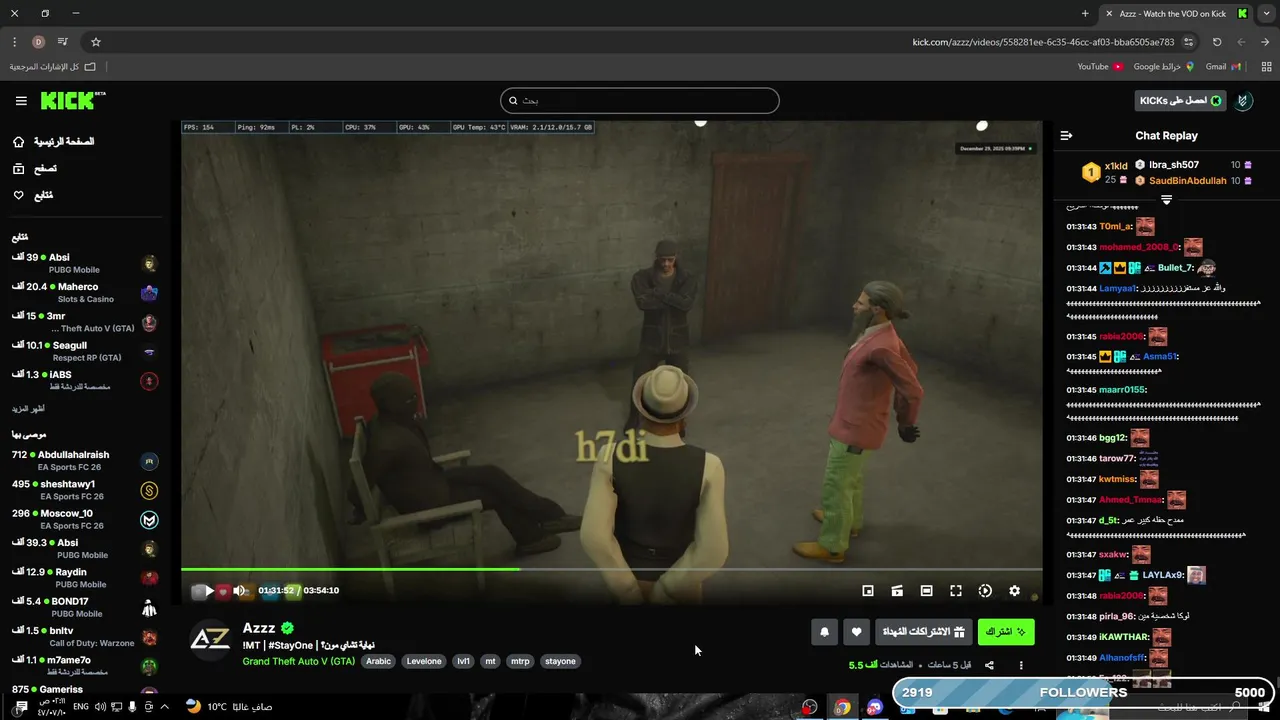Seek using the video progress bar
The width and height of the screenshot is (1280, 720).
(611, 570)
